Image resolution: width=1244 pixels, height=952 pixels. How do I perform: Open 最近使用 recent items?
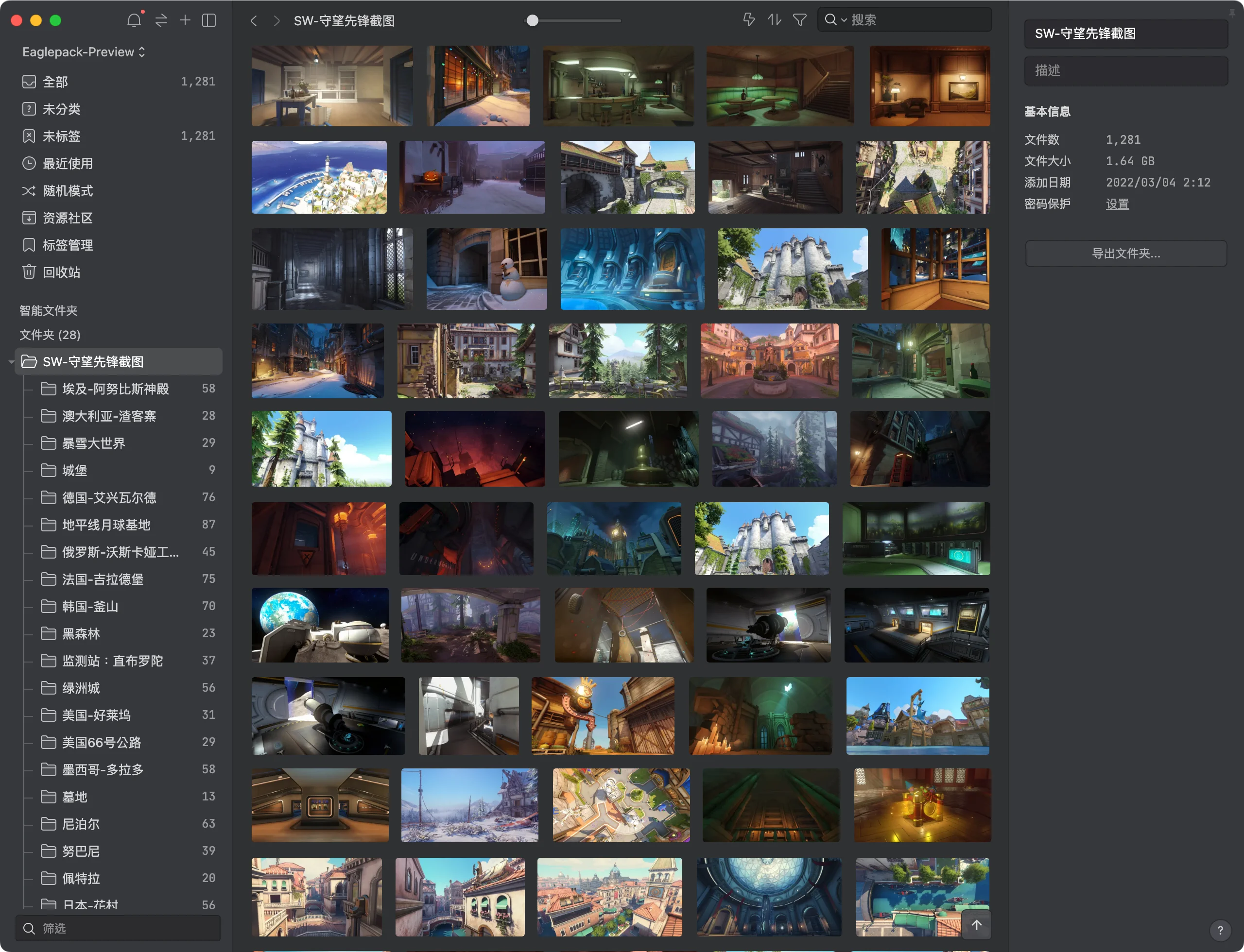(x=119, y=163)
